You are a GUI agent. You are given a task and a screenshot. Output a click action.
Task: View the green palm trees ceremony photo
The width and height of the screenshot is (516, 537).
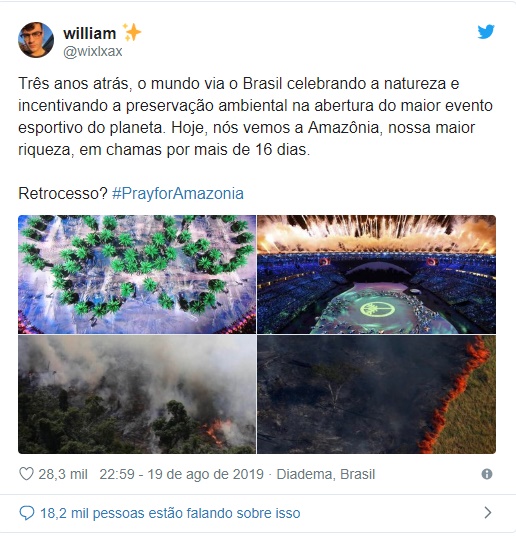tap(137, 274)
